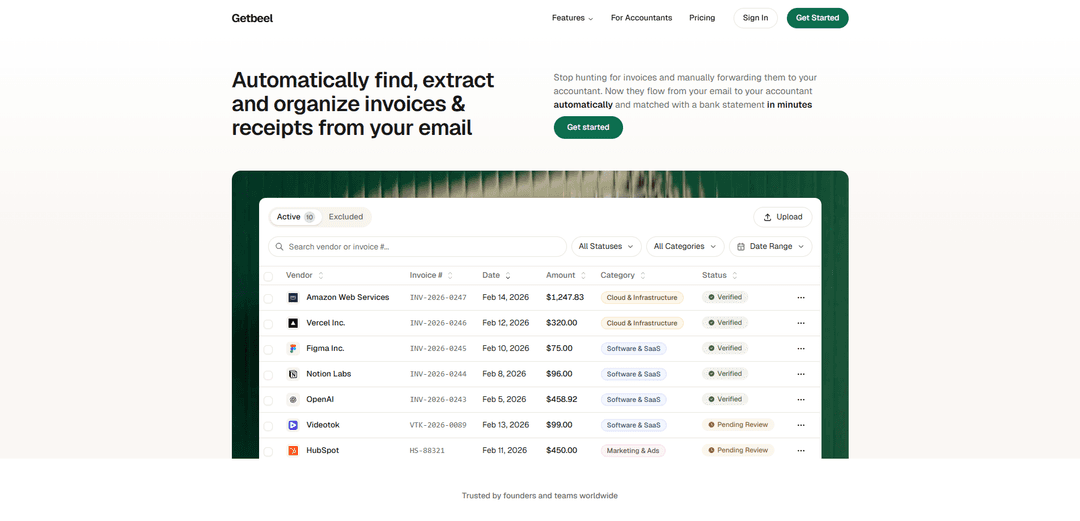Expand the Features menu in navigation

[572, 18]
